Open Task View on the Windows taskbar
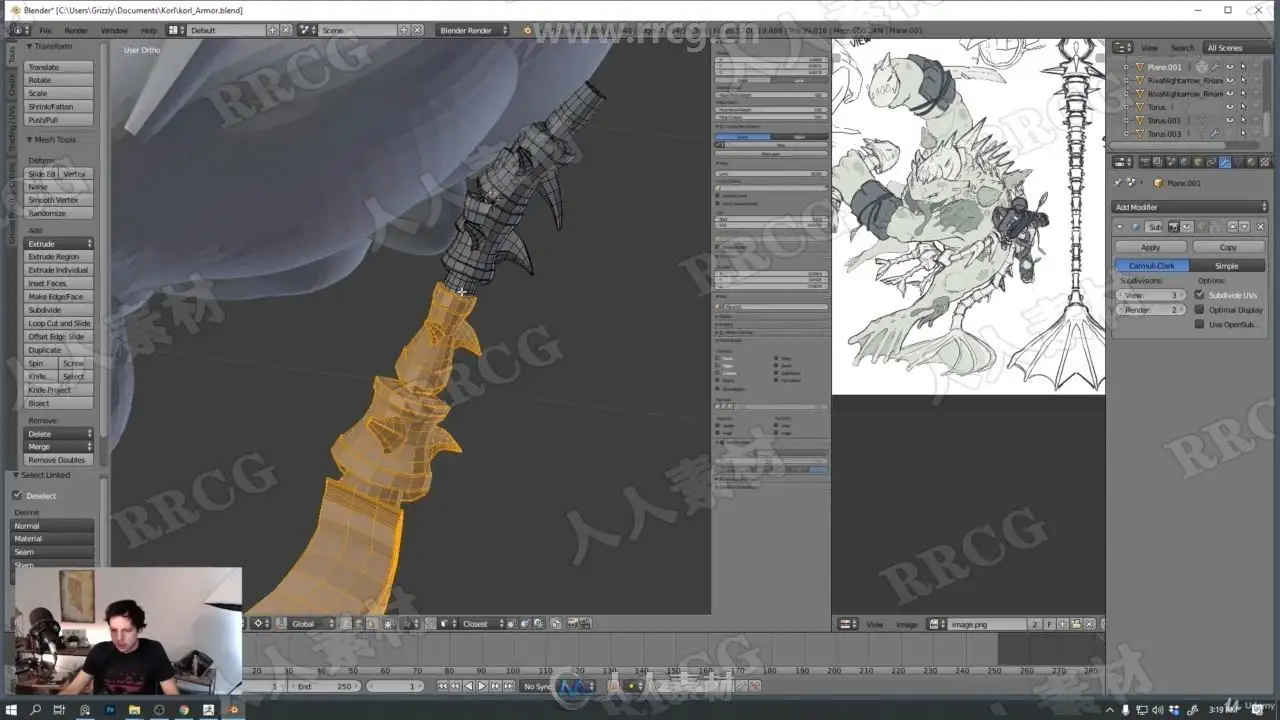1280x720 pixels. pyautogui.click(x=60, y=710)
